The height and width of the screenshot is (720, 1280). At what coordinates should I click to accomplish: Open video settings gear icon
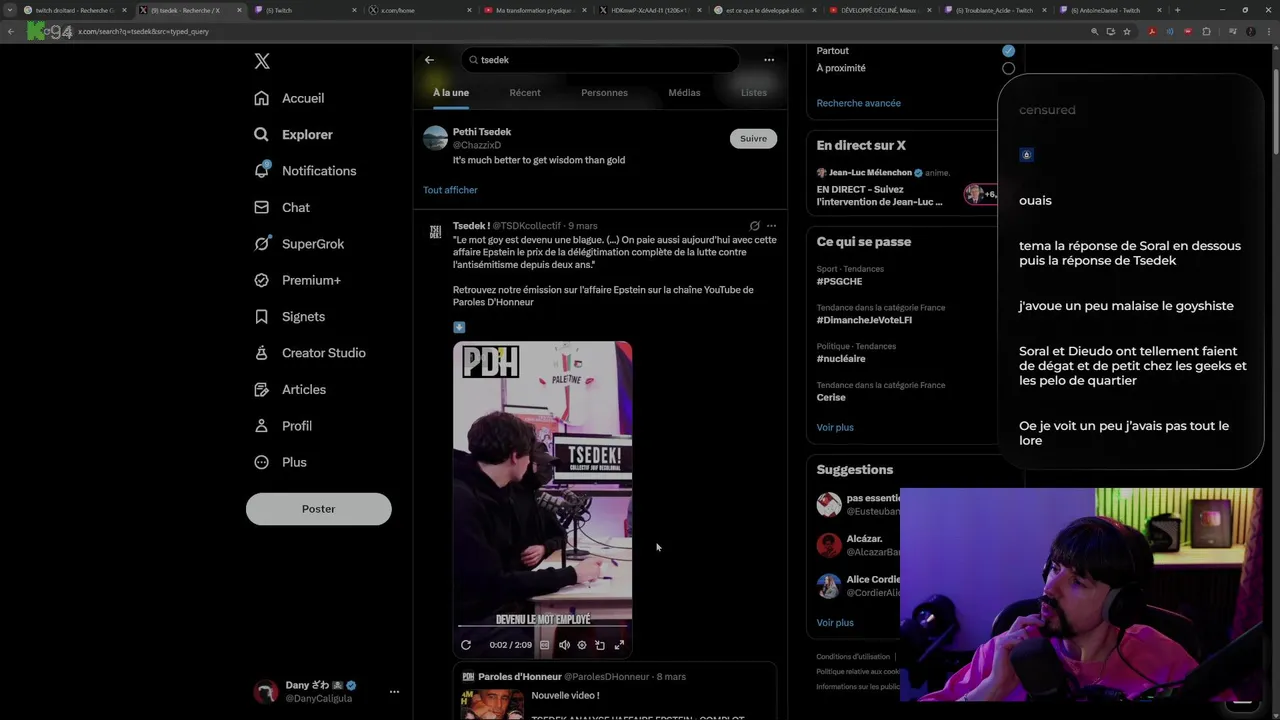[582, 645]
